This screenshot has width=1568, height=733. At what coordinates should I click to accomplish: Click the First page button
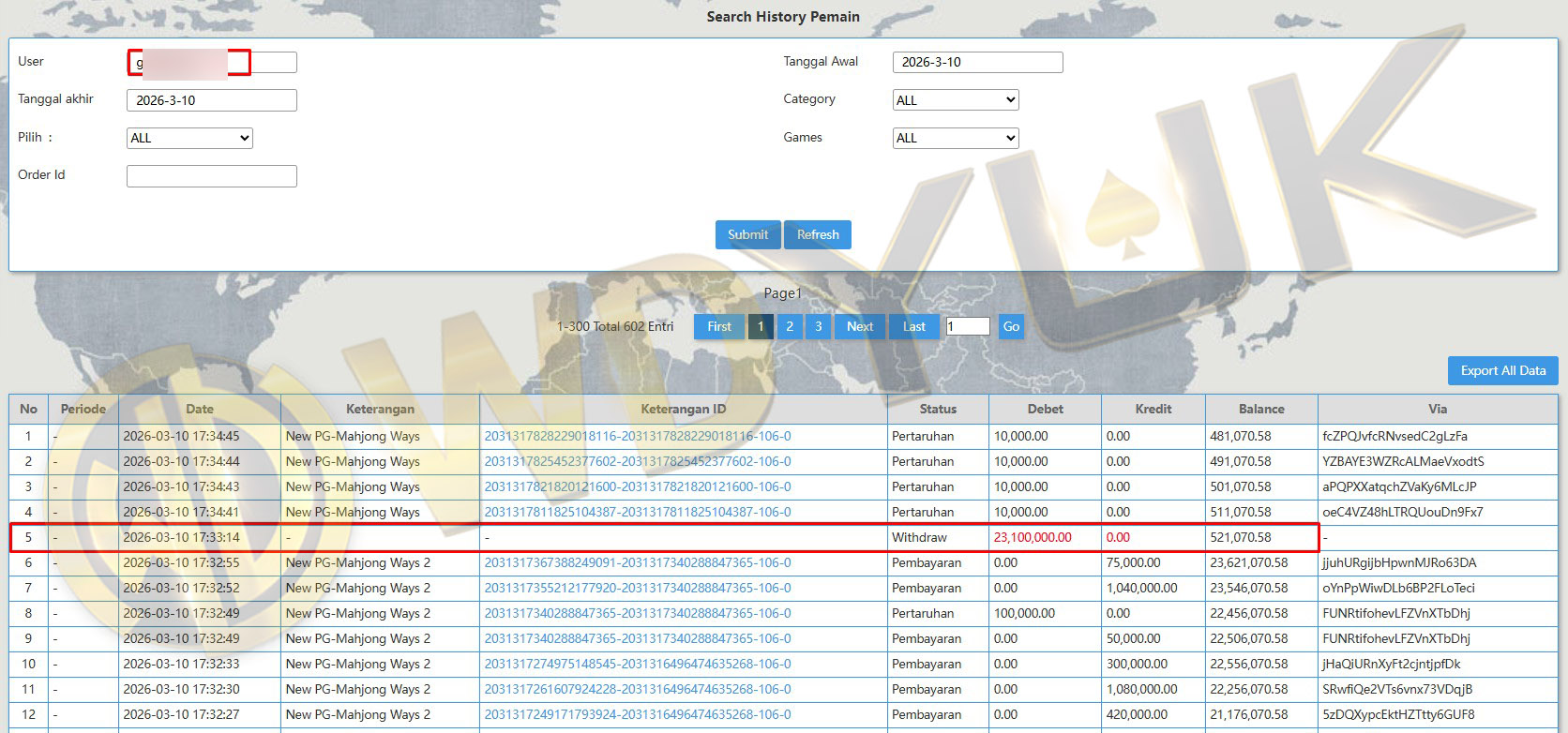pyautogui.click(x=719, y=326)
